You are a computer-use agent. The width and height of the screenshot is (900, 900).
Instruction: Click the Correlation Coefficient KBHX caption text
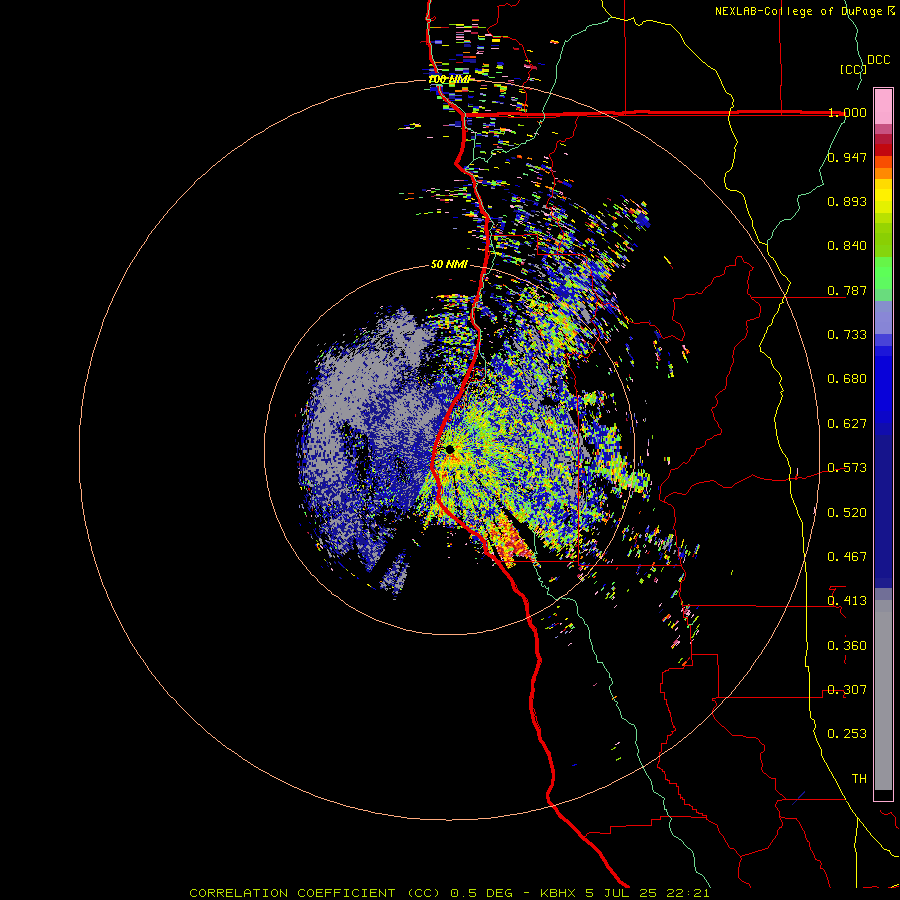449,893
